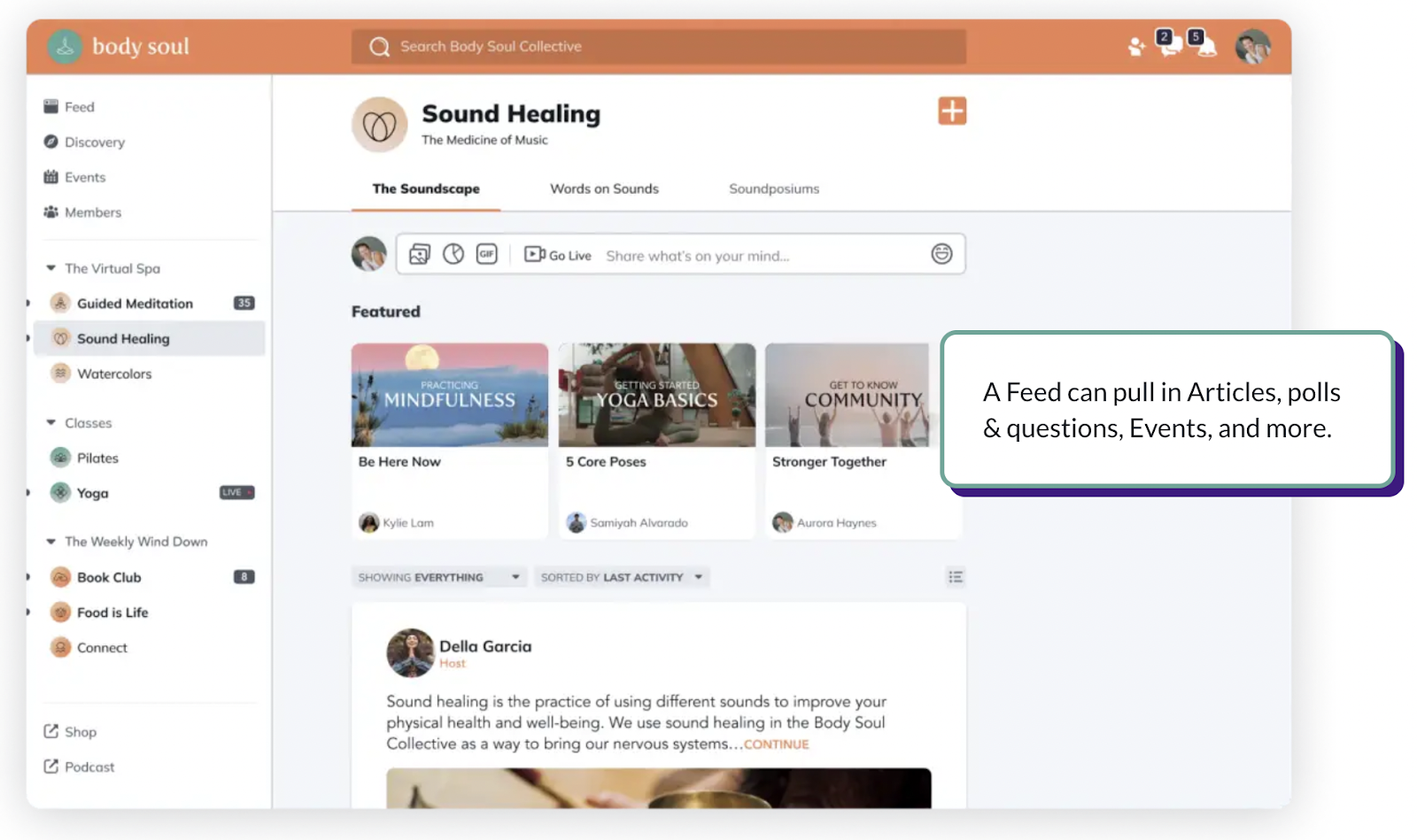This screenshot has width=1417, height=840.
Task: Toggle the feed list view icon
Action: pyautogui.click(x=955, y=577)
